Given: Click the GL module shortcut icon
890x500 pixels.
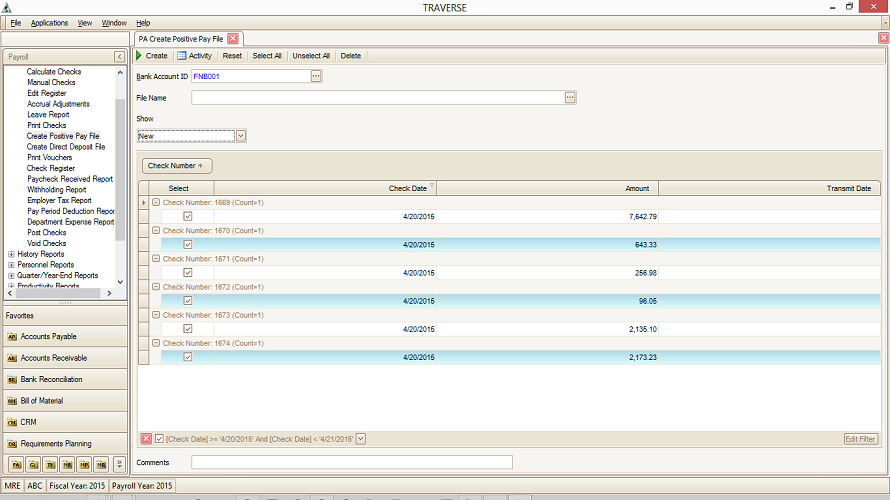Looking at the screenshot, I should (x=33, y=464).
